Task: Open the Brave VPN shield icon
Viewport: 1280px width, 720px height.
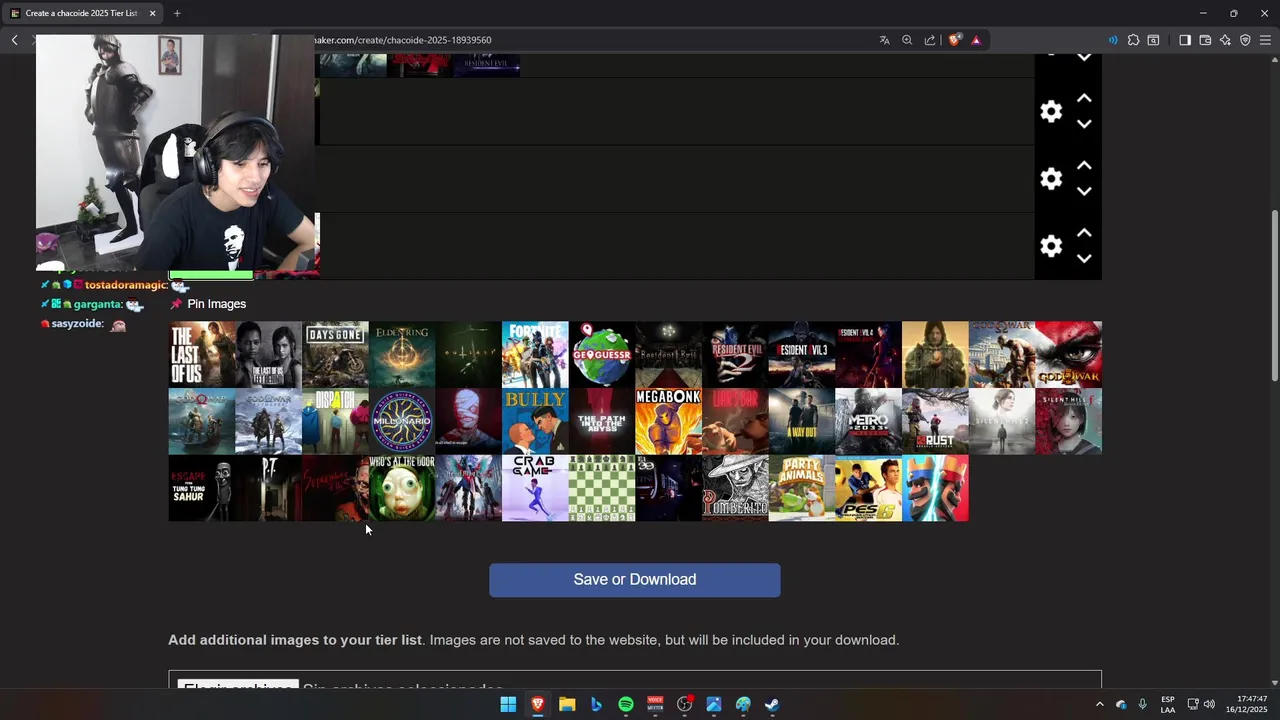Action: click(1245, 40)
